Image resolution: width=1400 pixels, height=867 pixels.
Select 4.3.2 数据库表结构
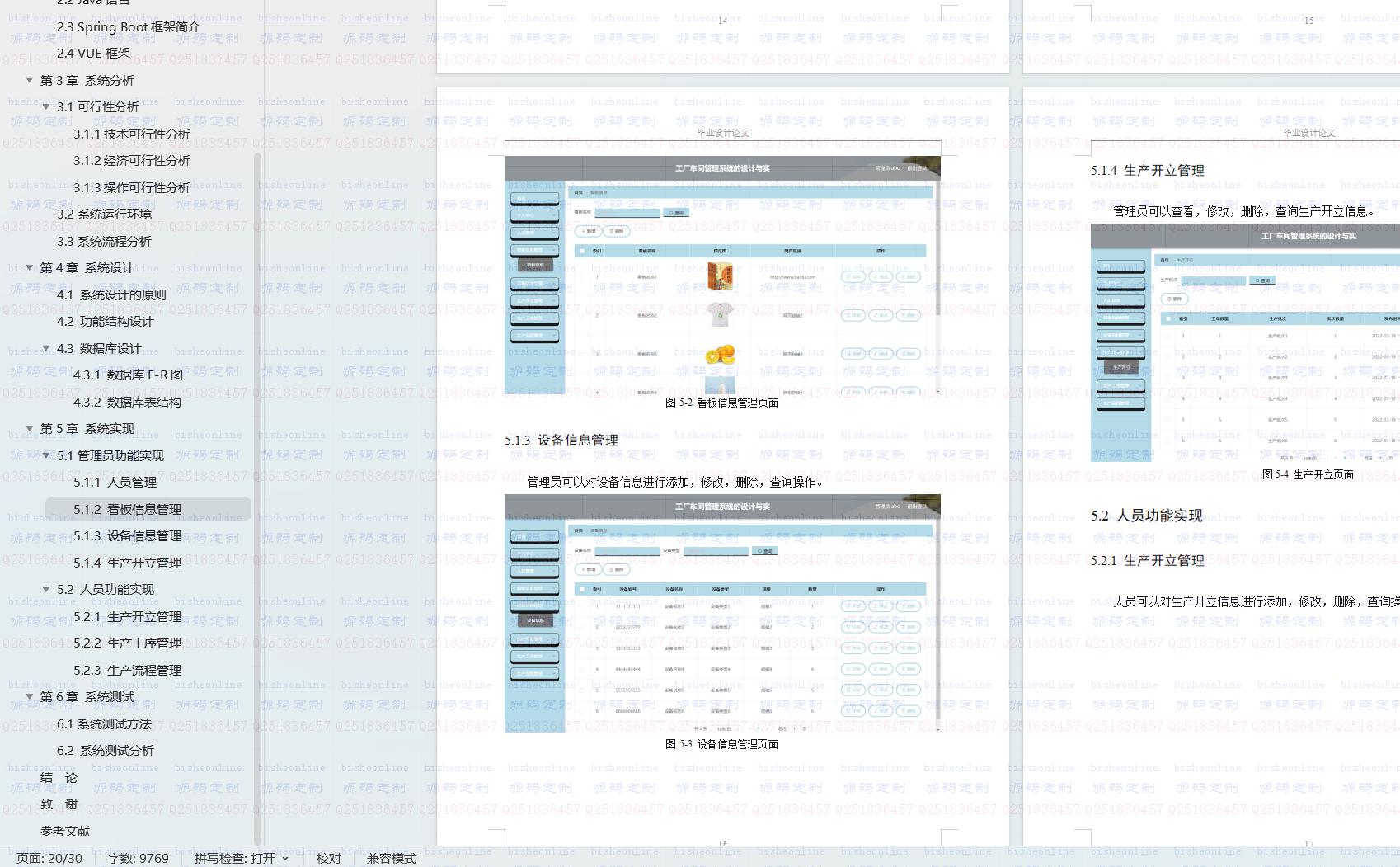(x=127, y=402)
